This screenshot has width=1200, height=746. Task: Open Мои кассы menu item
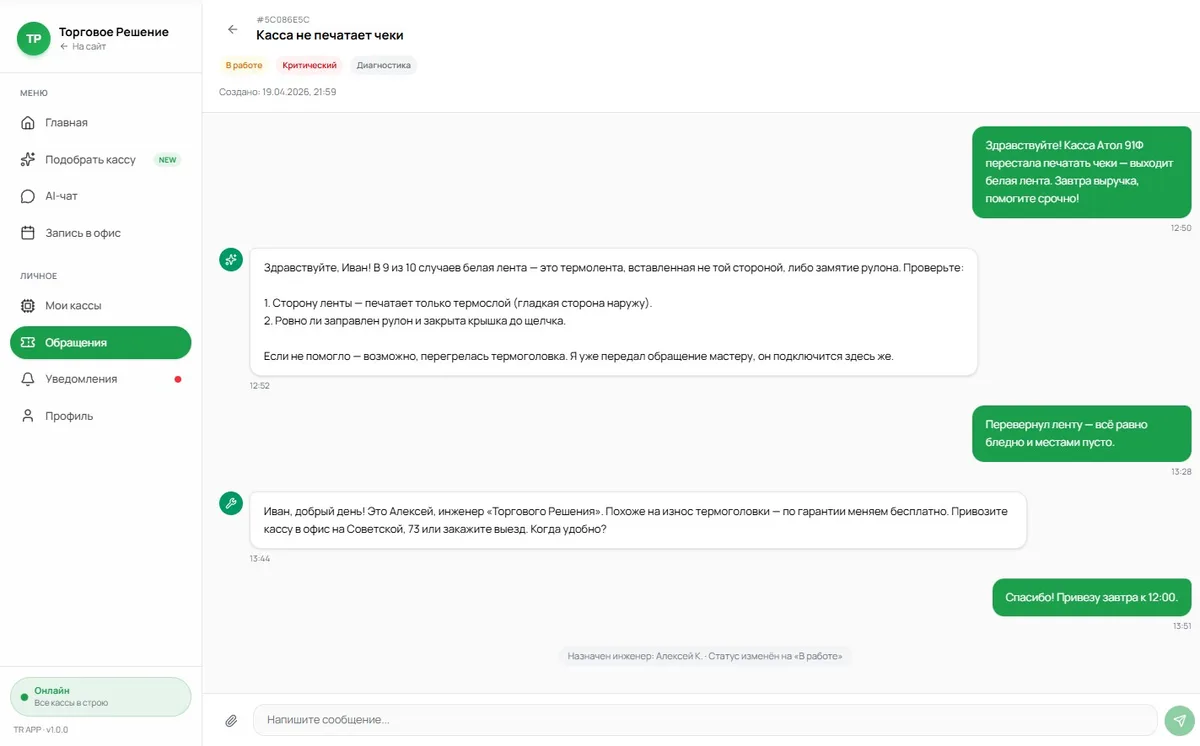(x=100, y=306)
